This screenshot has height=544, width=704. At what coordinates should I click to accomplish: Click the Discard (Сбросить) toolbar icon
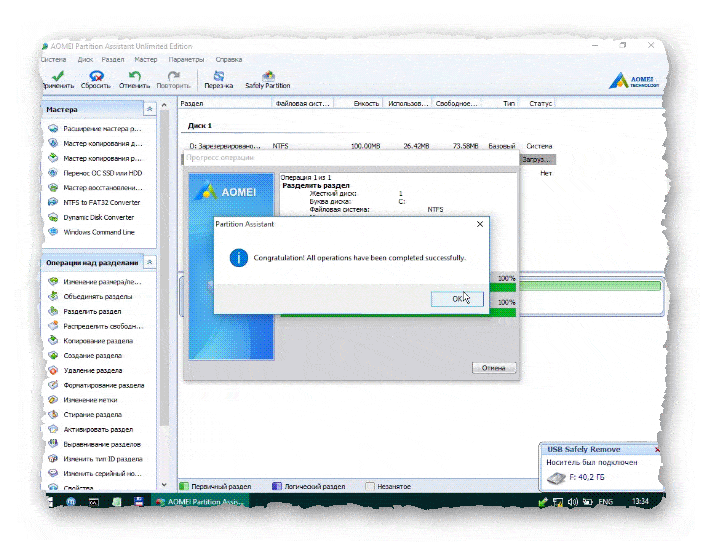point(96,80)
